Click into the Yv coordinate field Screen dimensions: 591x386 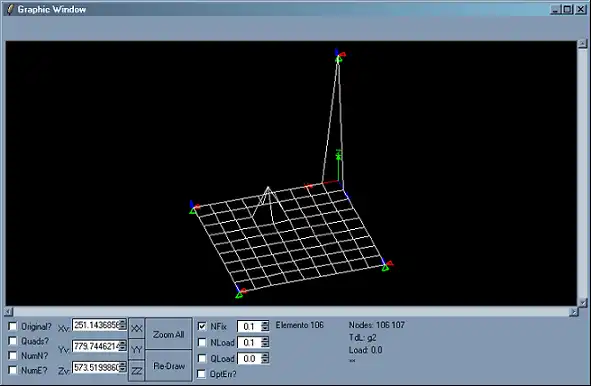96,346
